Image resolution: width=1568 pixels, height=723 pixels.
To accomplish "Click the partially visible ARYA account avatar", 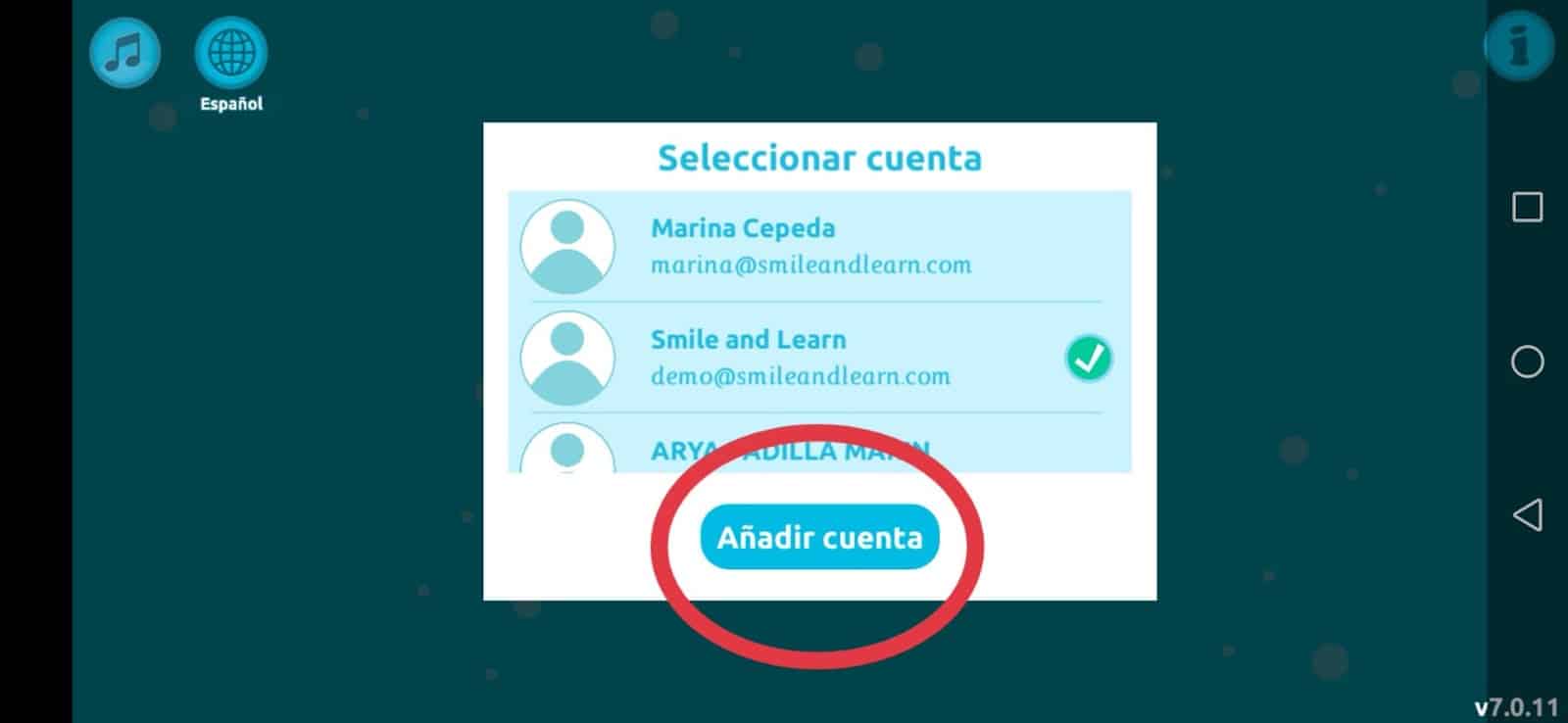I will coord(567,449).
